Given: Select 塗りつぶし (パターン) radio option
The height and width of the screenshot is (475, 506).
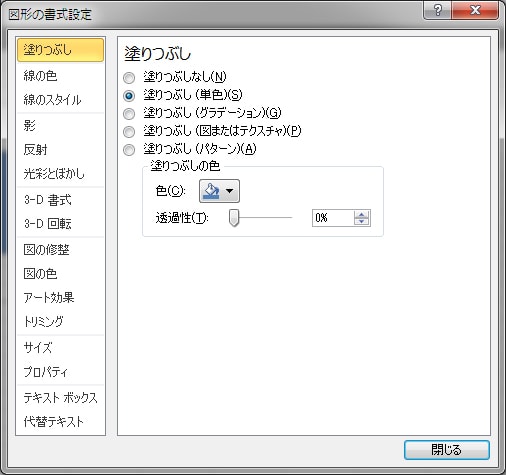Looking at the screenshot, I should coord(129,150).
